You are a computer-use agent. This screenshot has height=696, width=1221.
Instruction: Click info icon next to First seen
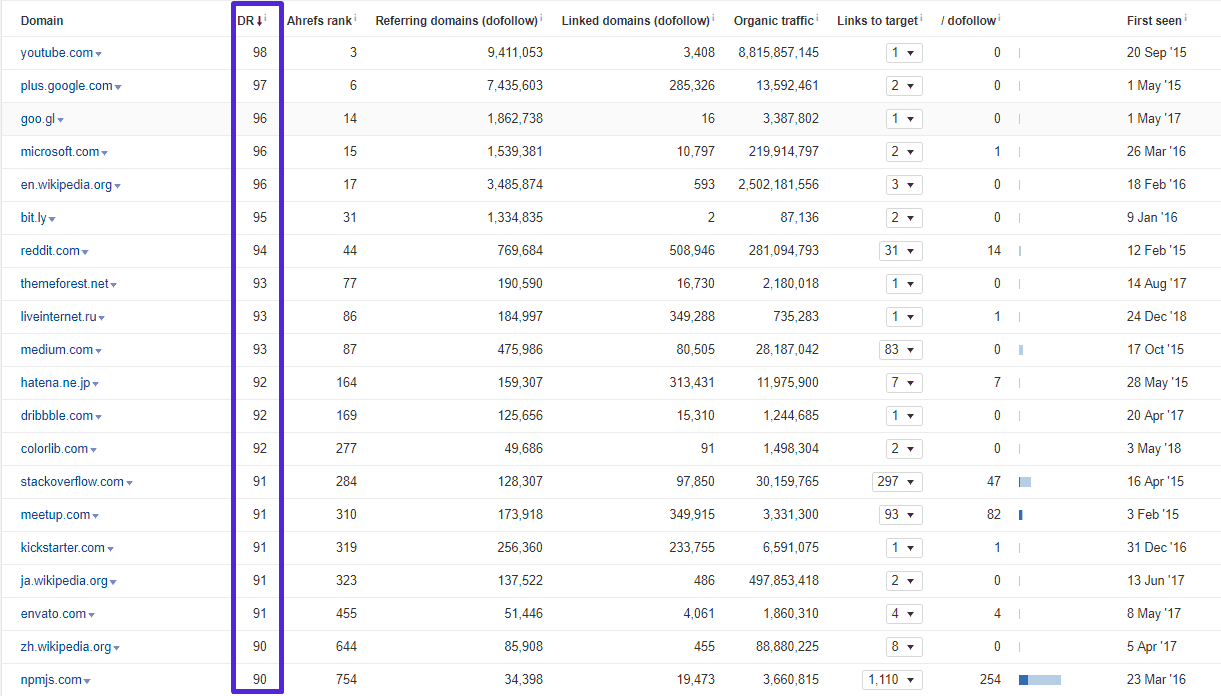click(1187, 17)
